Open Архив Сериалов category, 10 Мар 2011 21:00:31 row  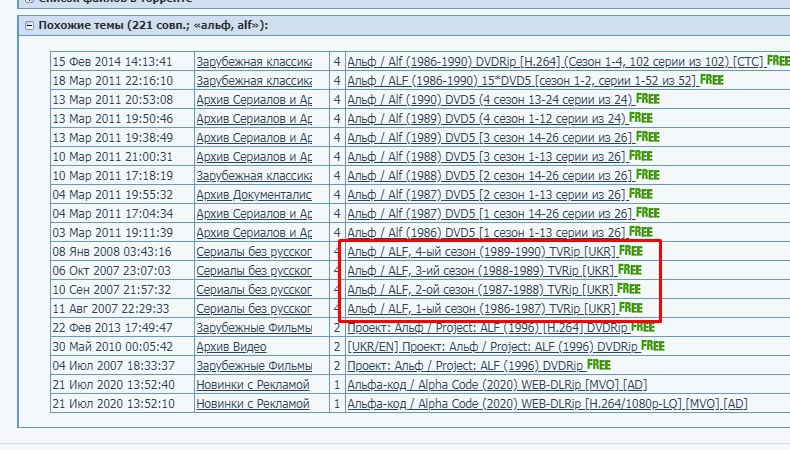[254, 157]
